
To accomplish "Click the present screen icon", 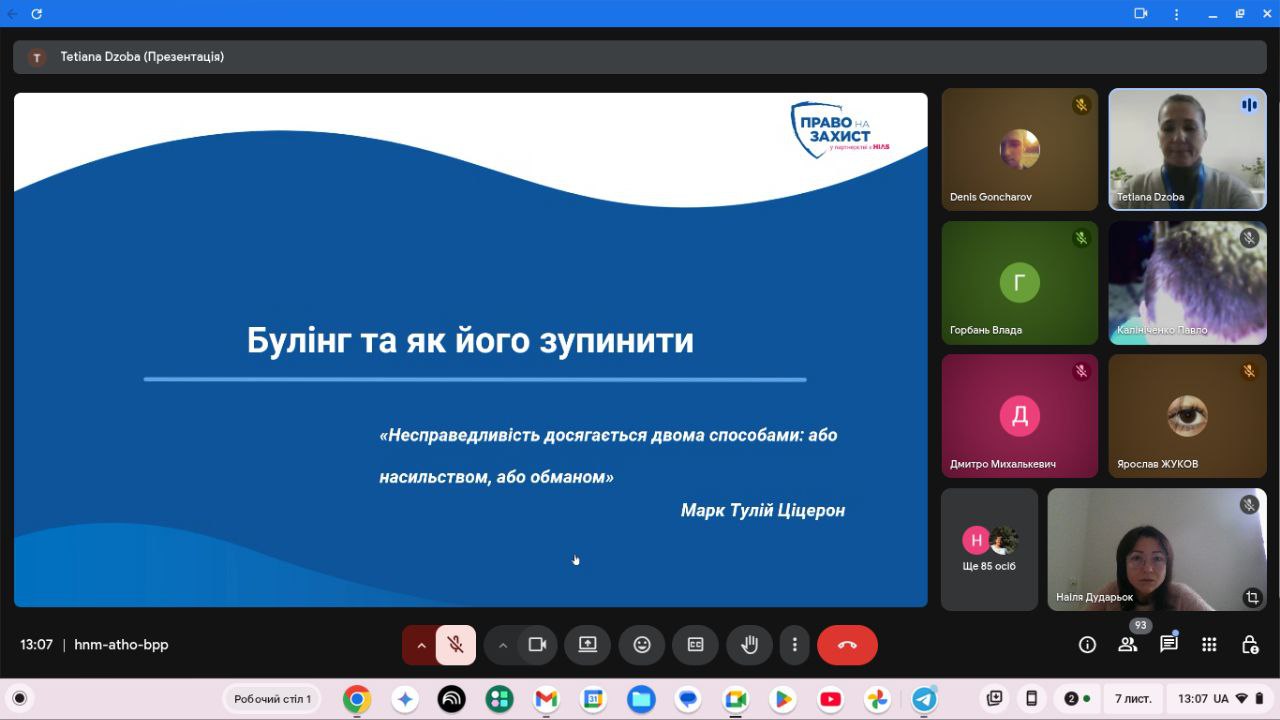I will point(587,645).
